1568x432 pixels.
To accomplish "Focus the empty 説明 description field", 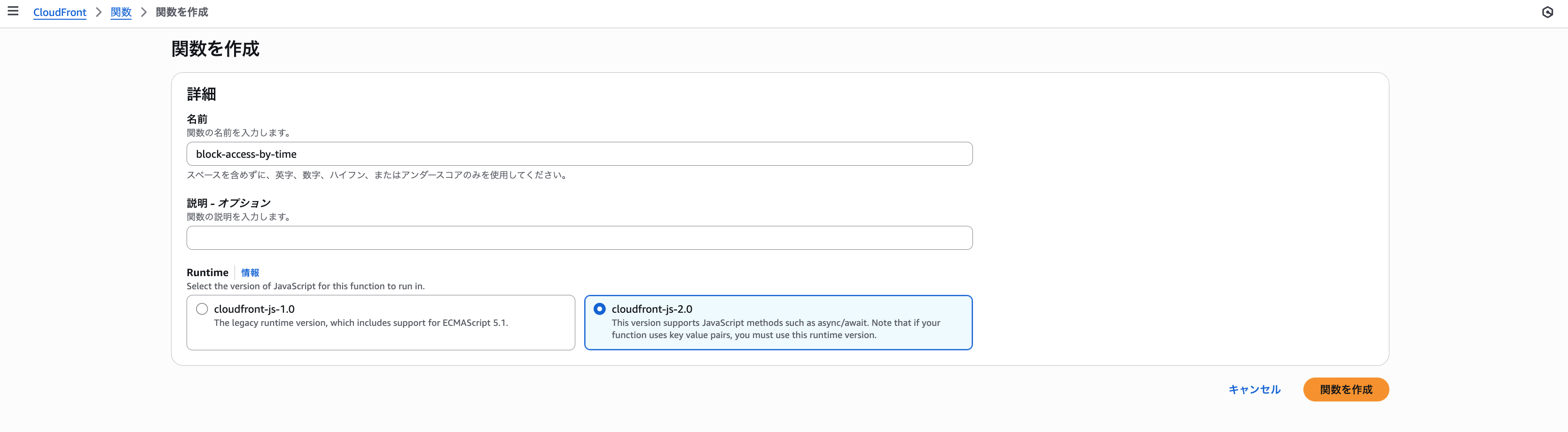I will tap(580, 238).
